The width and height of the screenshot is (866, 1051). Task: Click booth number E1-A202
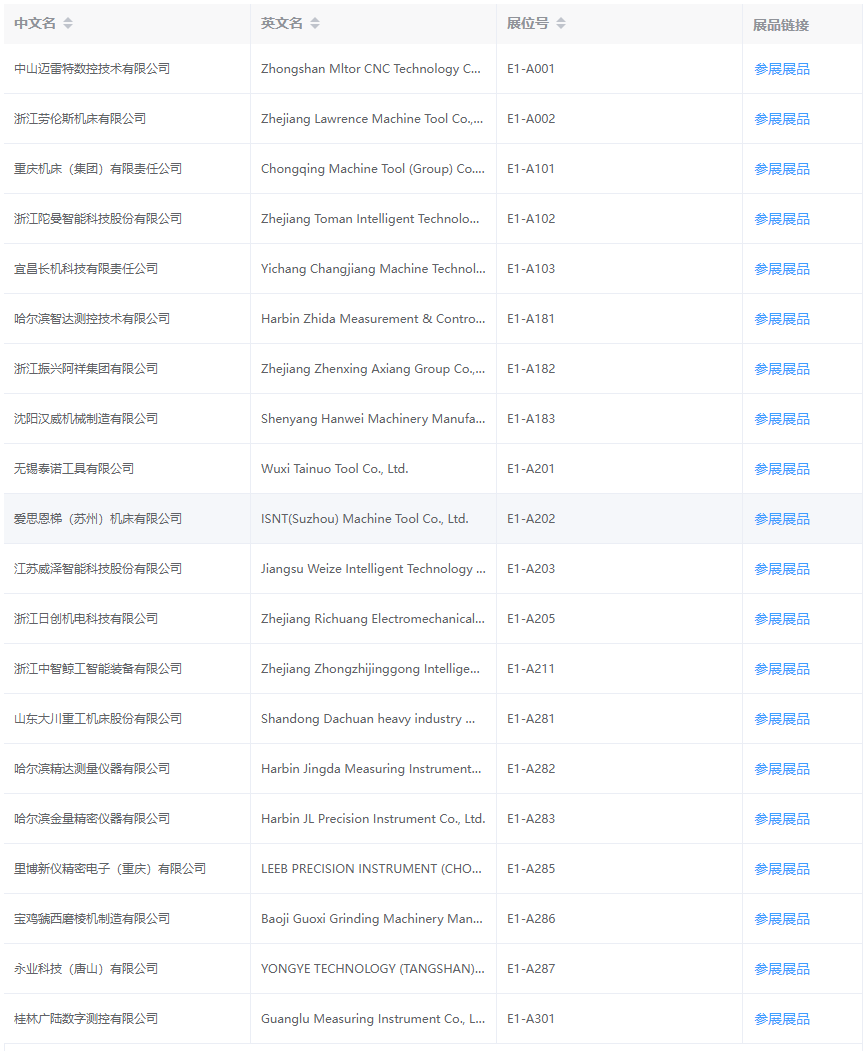[x=531, y=518]
